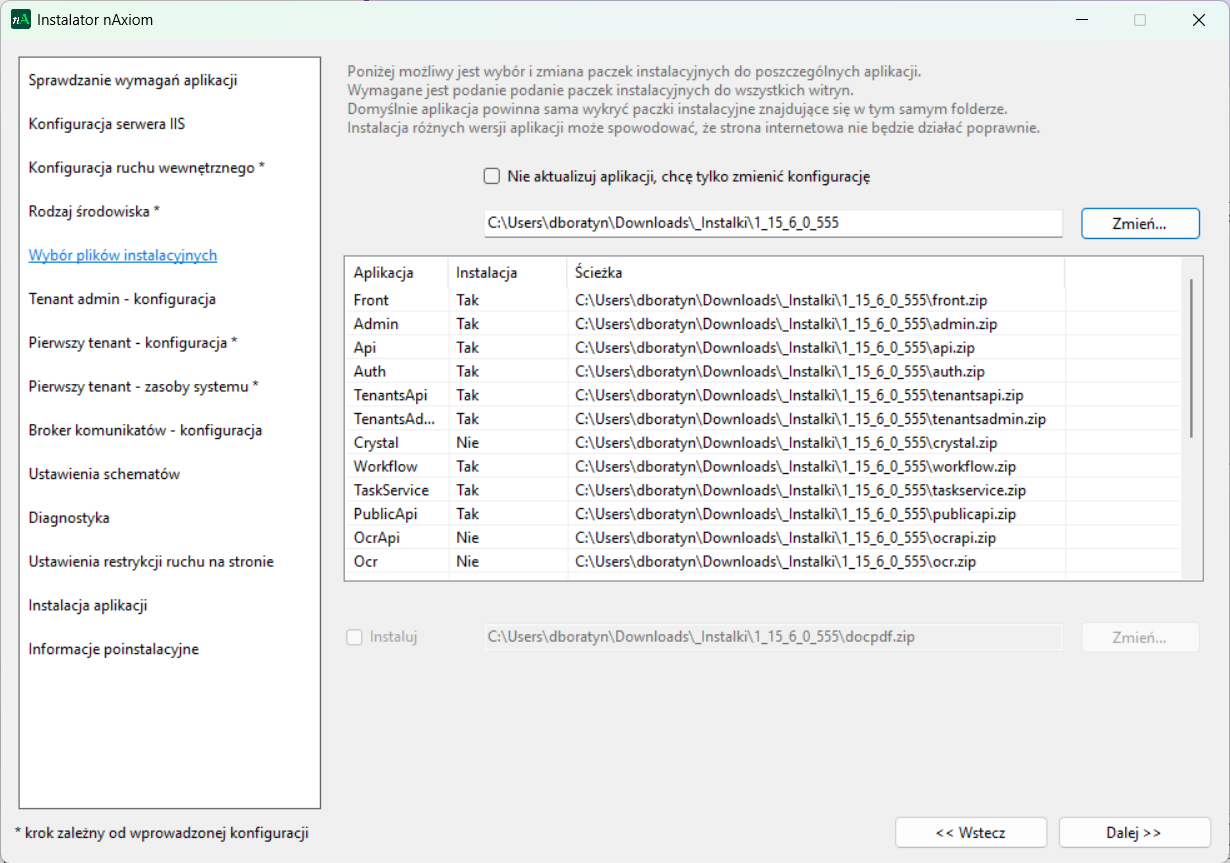Screen dimensions: 1230x863
Task: Click the top 'Zmień...' button
Action: pos(1139,224)
